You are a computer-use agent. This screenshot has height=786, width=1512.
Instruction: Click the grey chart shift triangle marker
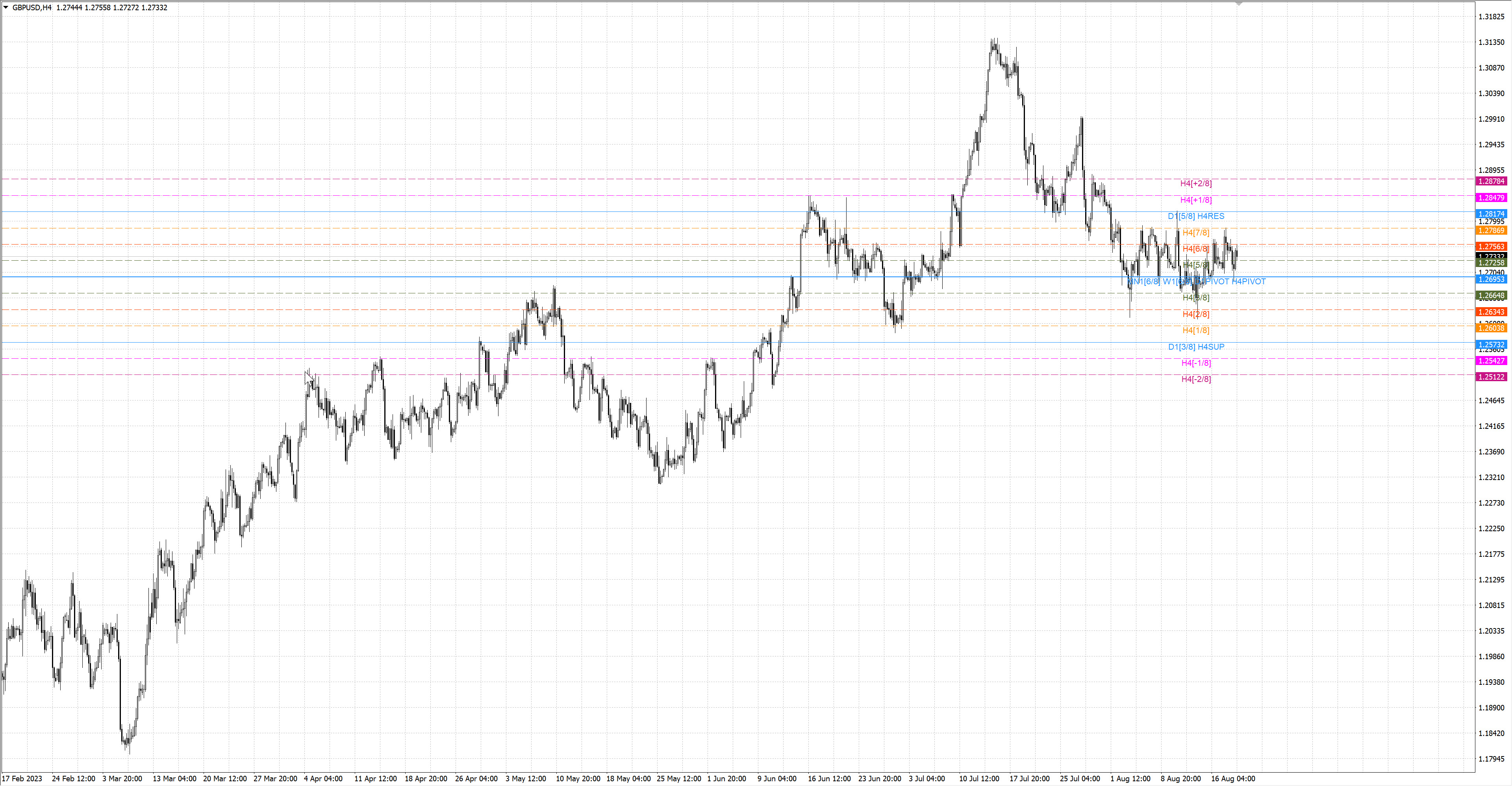[1238, 4]
